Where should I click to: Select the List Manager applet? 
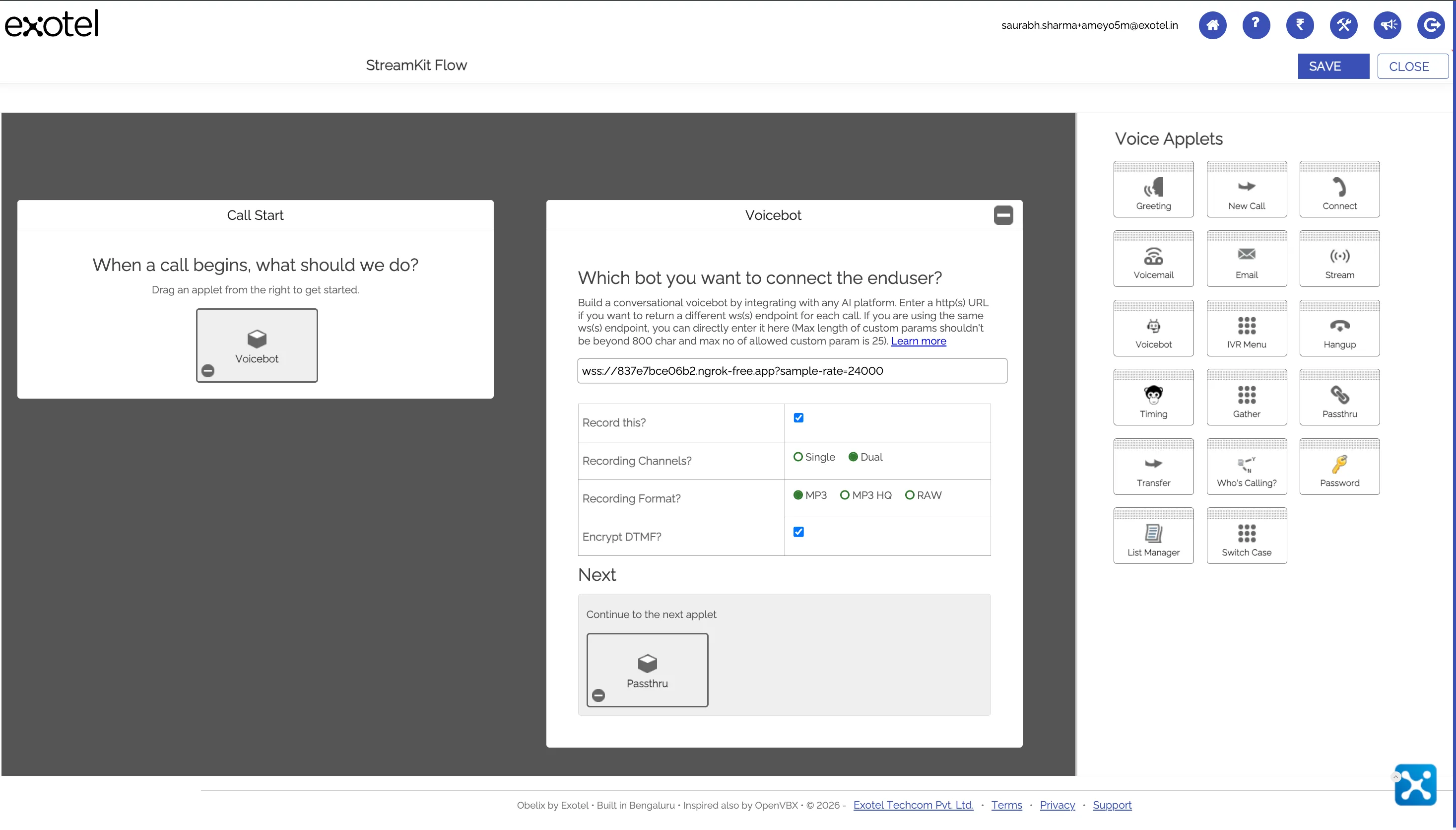(x=1153, y=537)
